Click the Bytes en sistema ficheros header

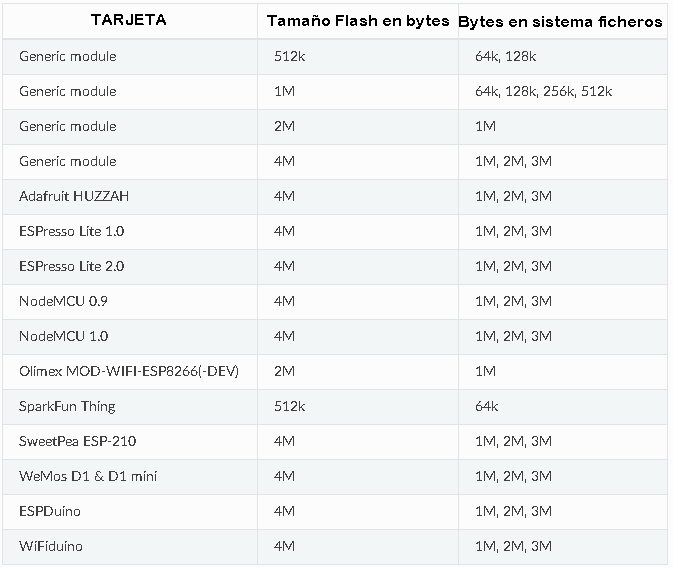click(560, 21)
